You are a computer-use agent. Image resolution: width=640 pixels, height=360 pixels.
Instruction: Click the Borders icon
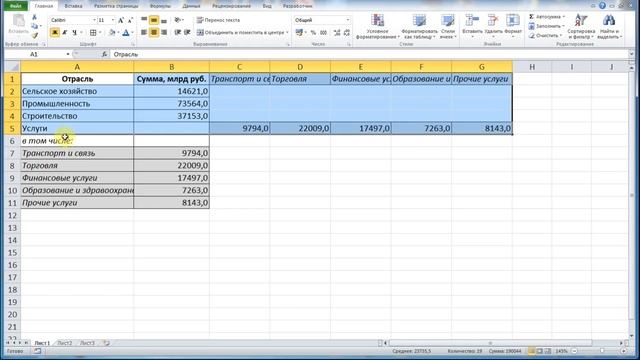point(93,32)
